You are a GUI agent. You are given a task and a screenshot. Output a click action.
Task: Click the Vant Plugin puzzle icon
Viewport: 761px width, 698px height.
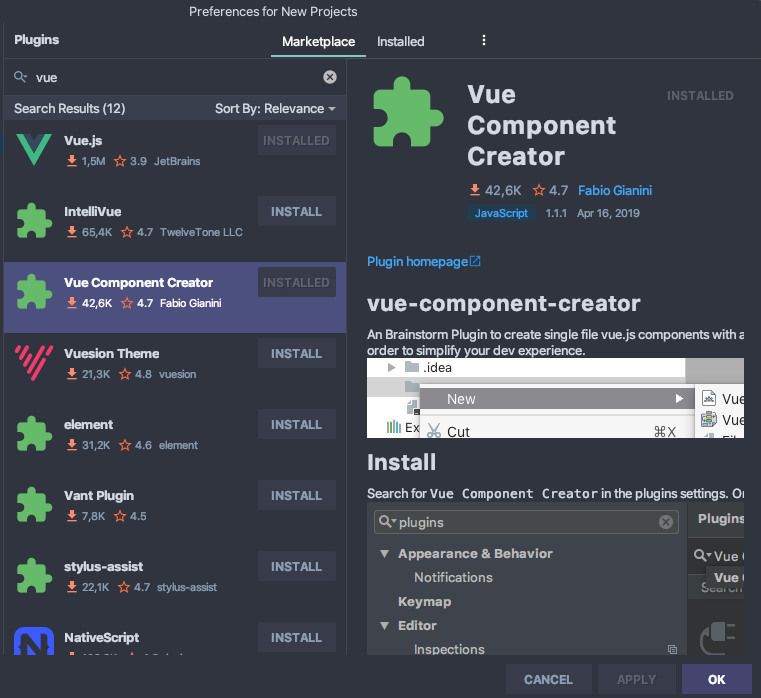tap(33, 505)
